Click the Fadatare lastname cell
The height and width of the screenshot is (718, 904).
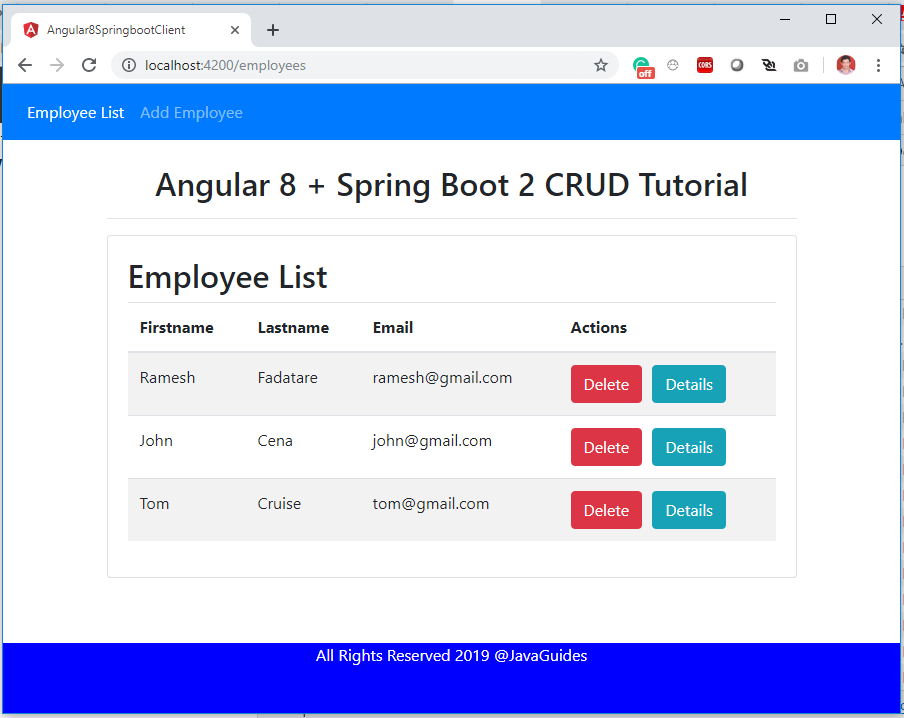coord(287,378)
